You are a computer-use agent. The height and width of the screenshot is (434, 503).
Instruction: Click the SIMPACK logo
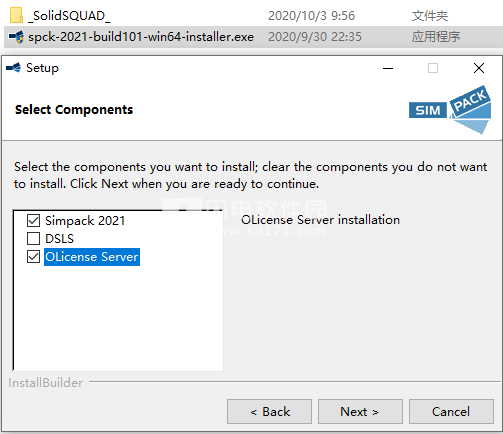tap(450, 110)
